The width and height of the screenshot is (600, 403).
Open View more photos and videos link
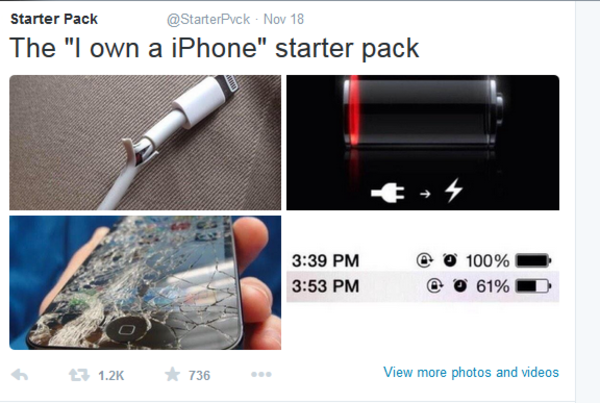[471, 372]
